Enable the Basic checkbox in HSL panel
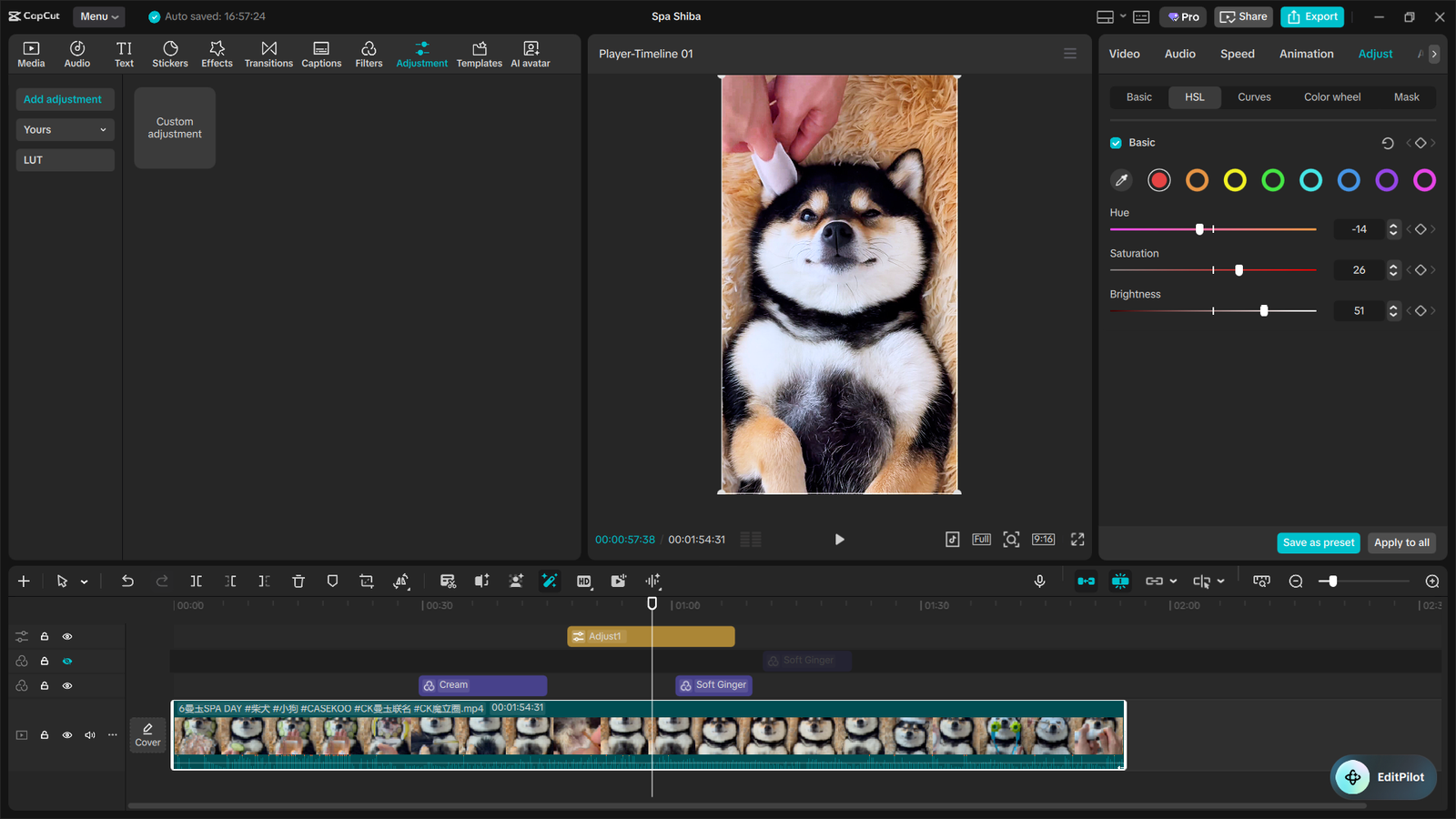This screenshot has height=819, width=1456. pos(1116,142)
